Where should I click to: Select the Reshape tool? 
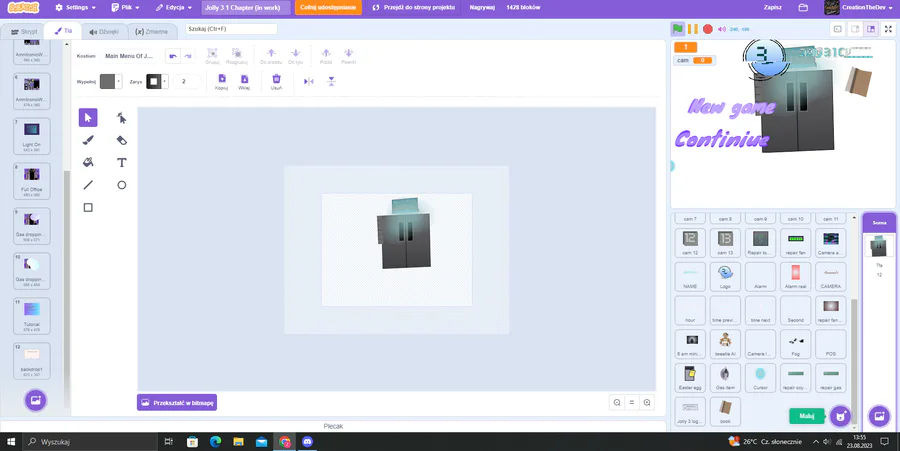point(122,118)
